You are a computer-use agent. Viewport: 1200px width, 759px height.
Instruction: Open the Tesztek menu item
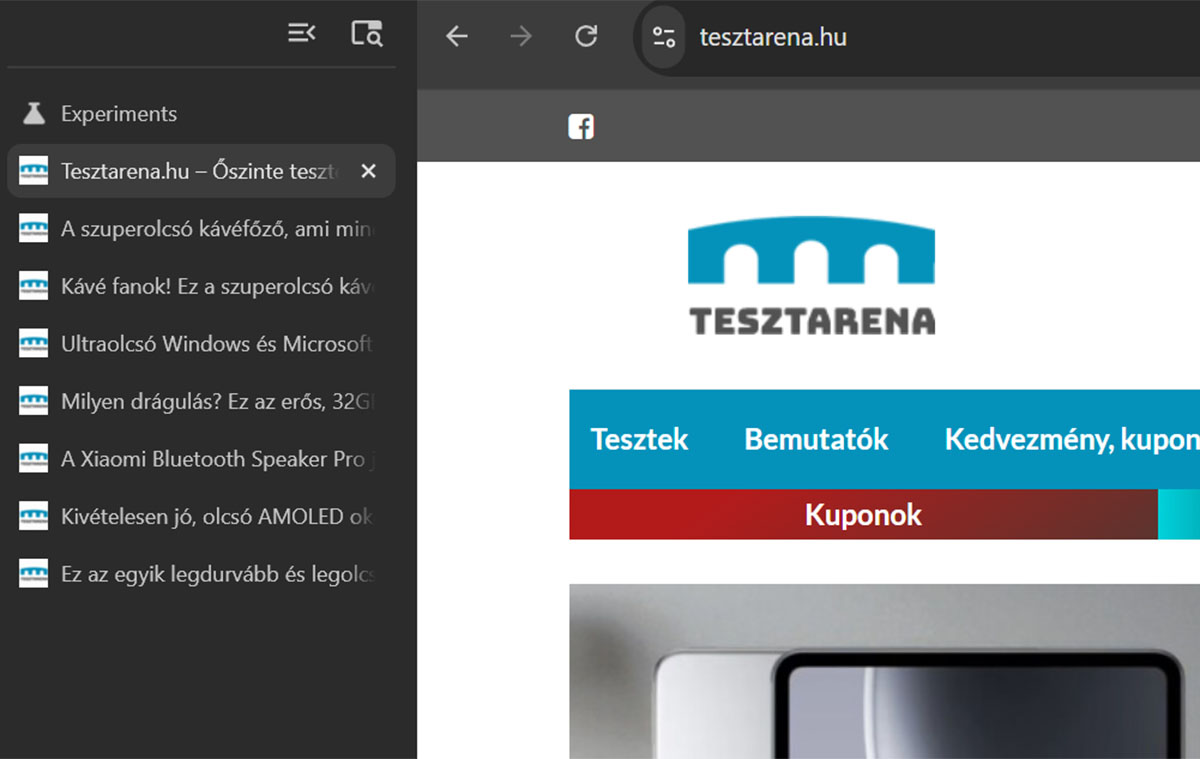tap(639, 440)
